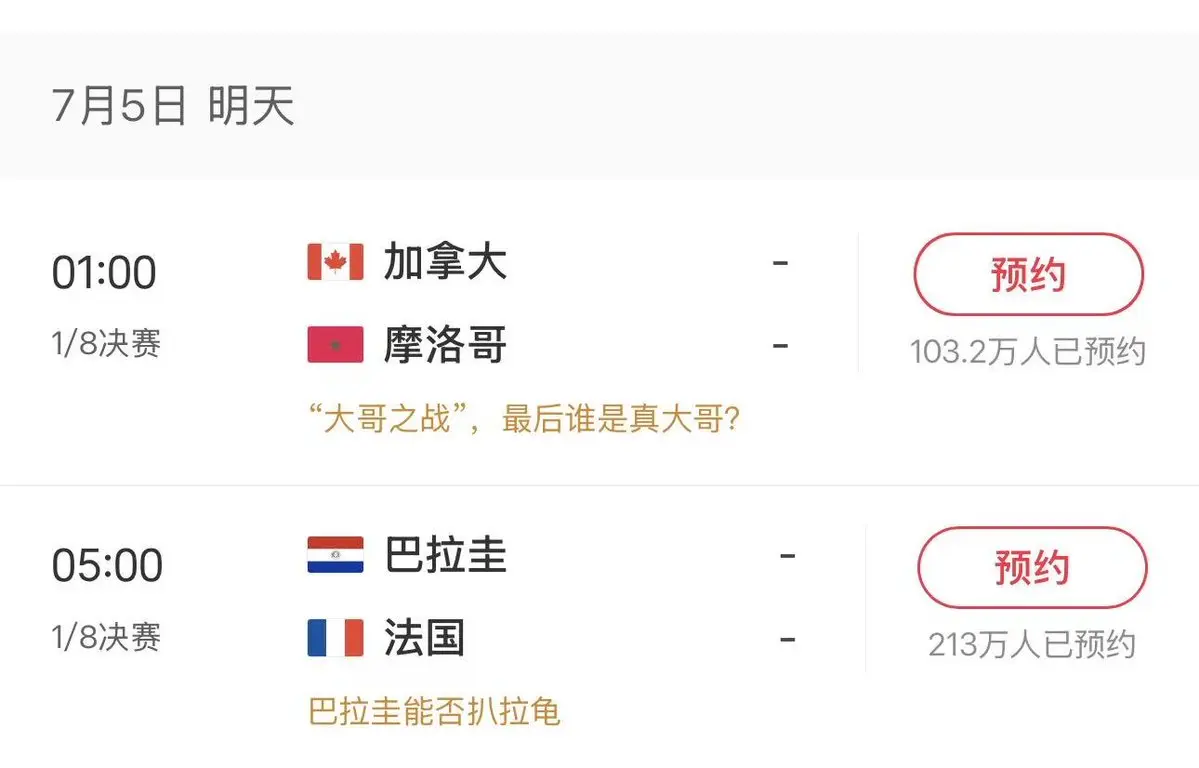Tap 1/8决赛 label under 01:00
The height and width of the screenshot is (768, 1199).
pyautogui.click(x=106, y=343)
